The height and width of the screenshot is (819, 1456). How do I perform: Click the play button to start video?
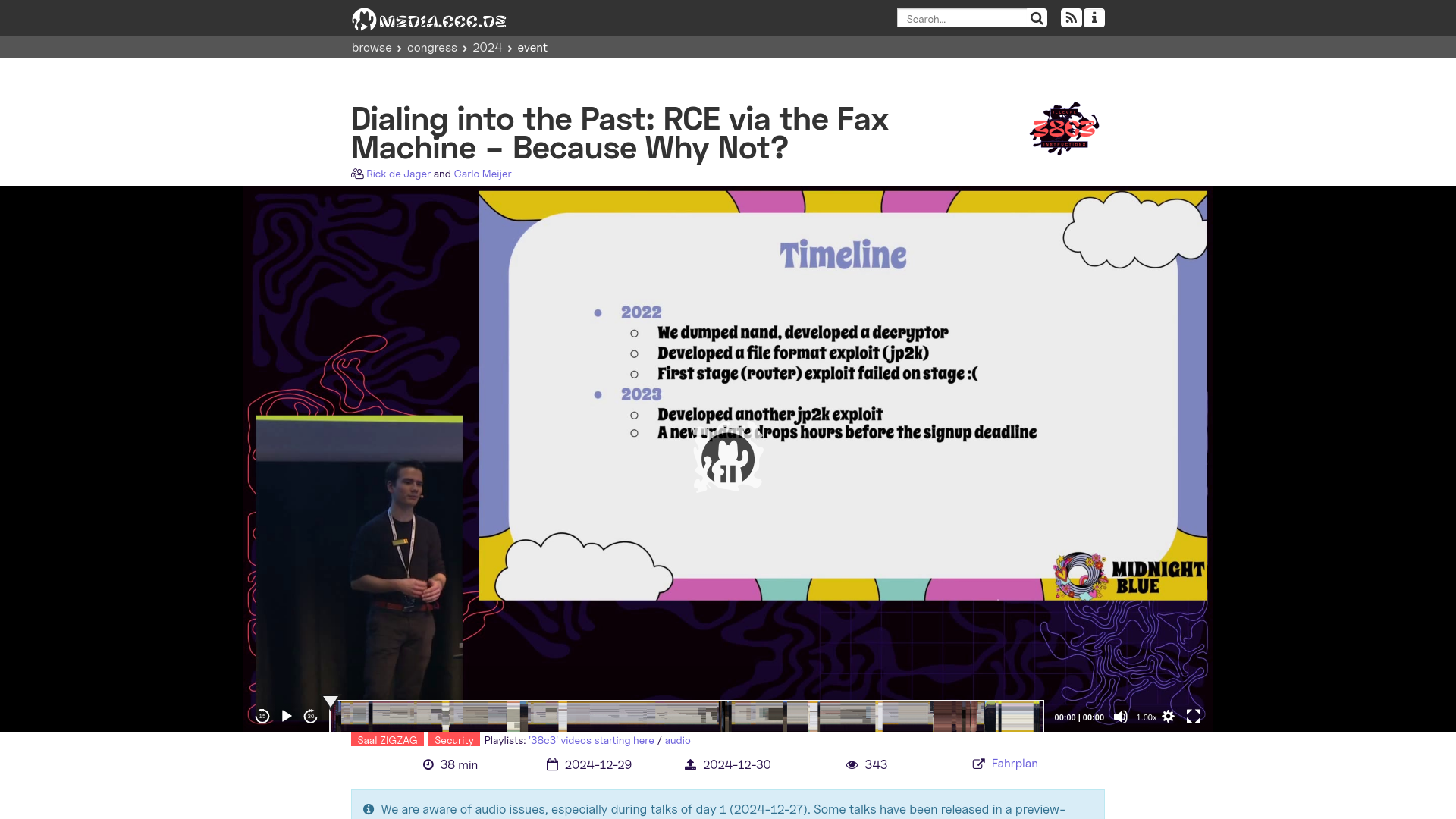coord(286,716)
